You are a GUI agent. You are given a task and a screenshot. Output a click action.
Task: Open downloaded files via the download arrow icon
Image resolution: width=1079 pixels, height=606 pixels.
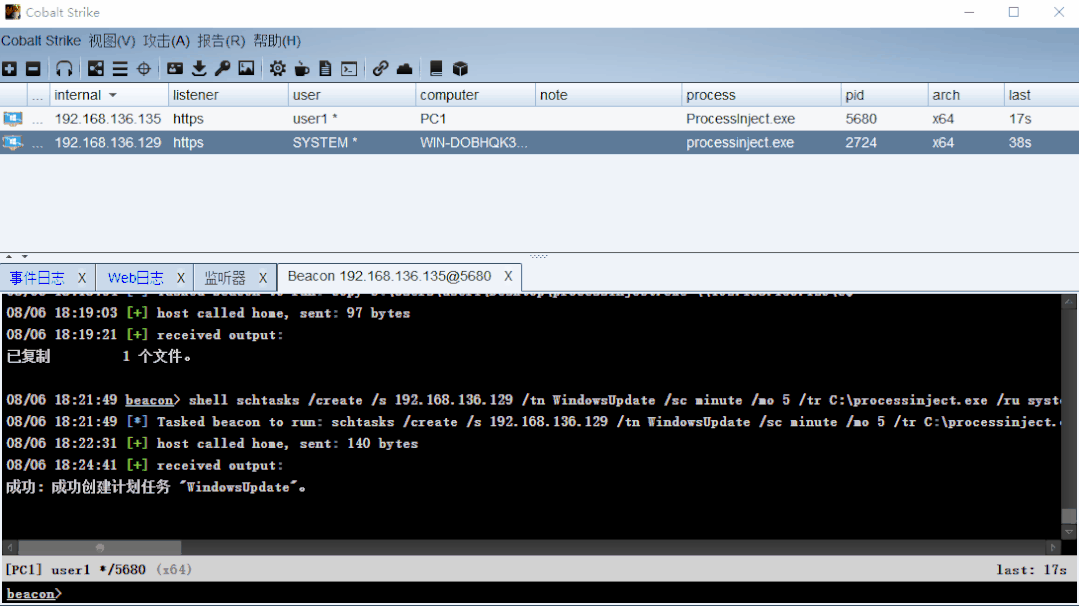point(199,69)
